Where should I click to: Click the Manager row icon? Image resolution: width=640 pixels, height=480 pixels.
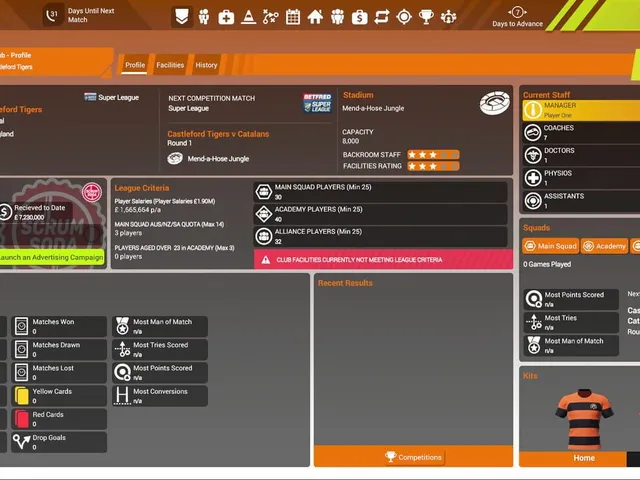[533, 110]
